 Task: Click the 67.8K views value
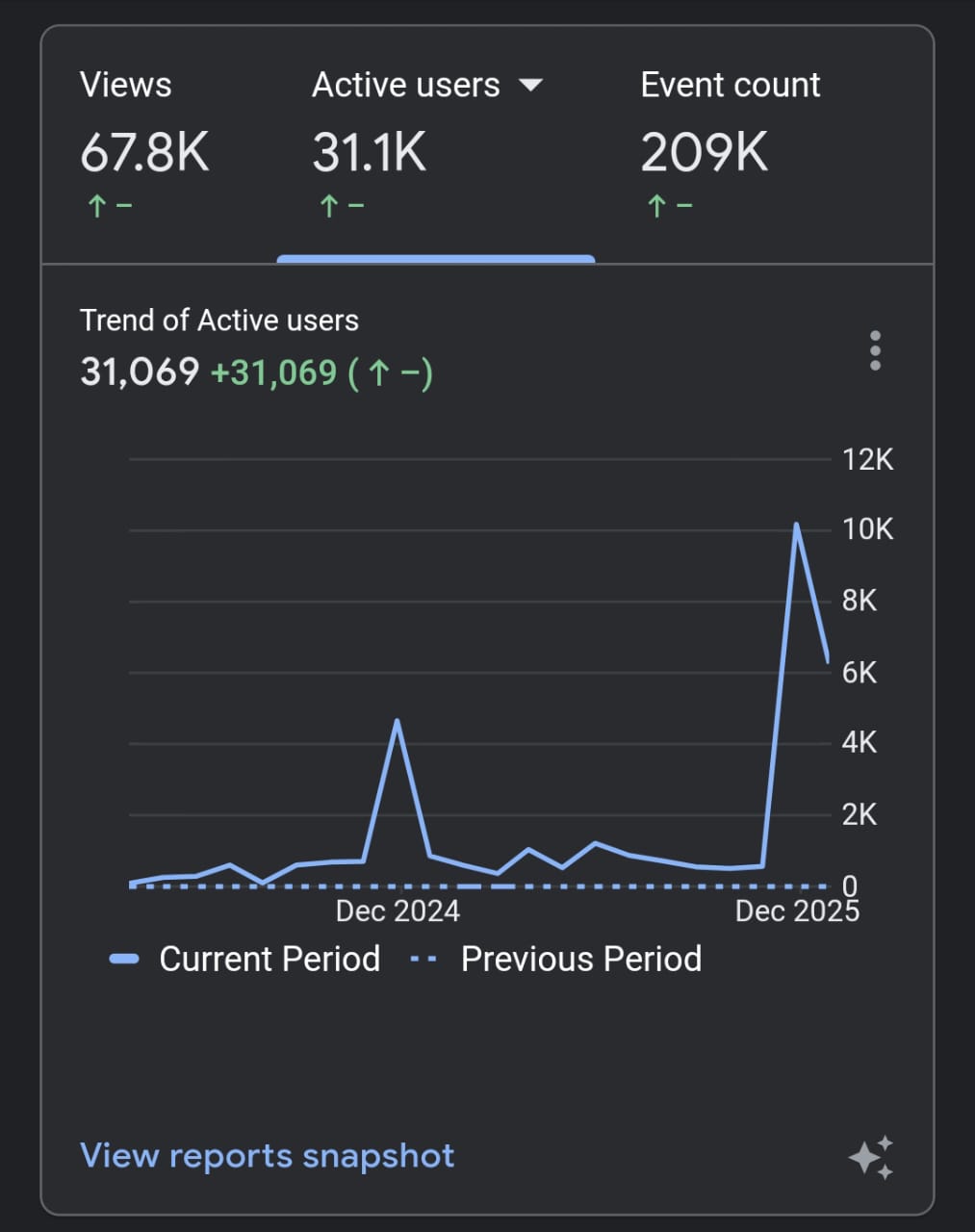pyautogui.click(x=144, y=153)
